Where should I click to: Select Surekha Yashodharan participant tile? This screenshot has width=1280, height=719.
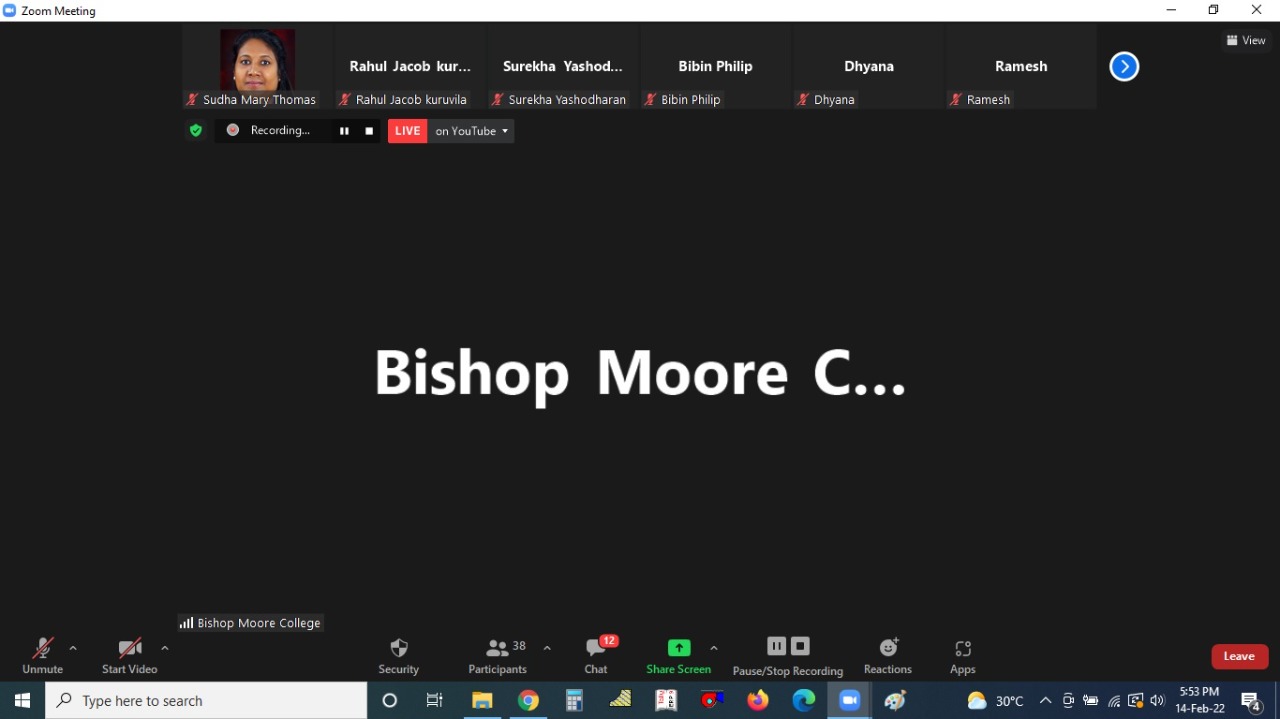point(563,67)
